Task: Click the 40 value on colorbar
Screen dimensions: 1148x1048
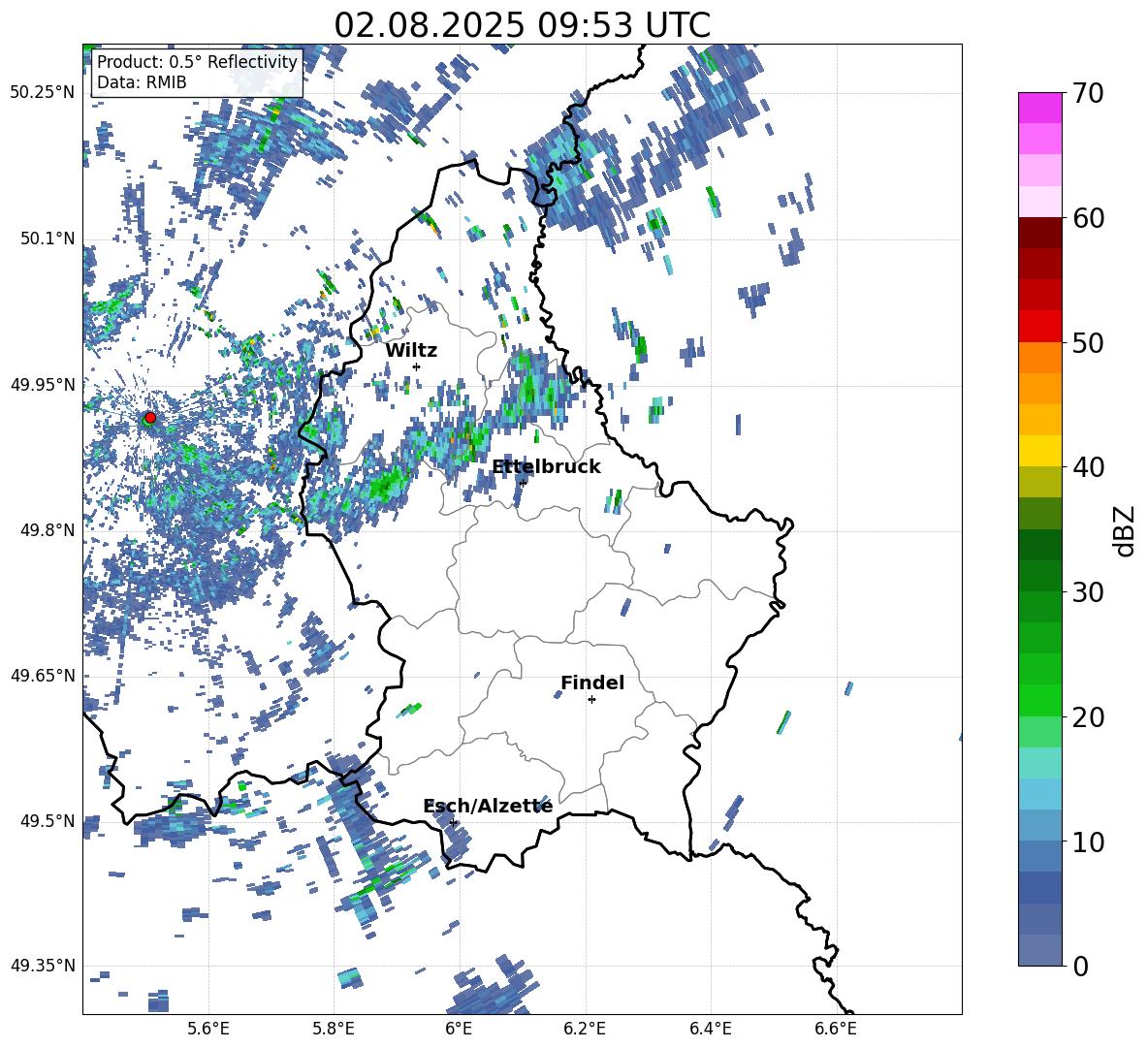Action: [x=1087, y=467]
